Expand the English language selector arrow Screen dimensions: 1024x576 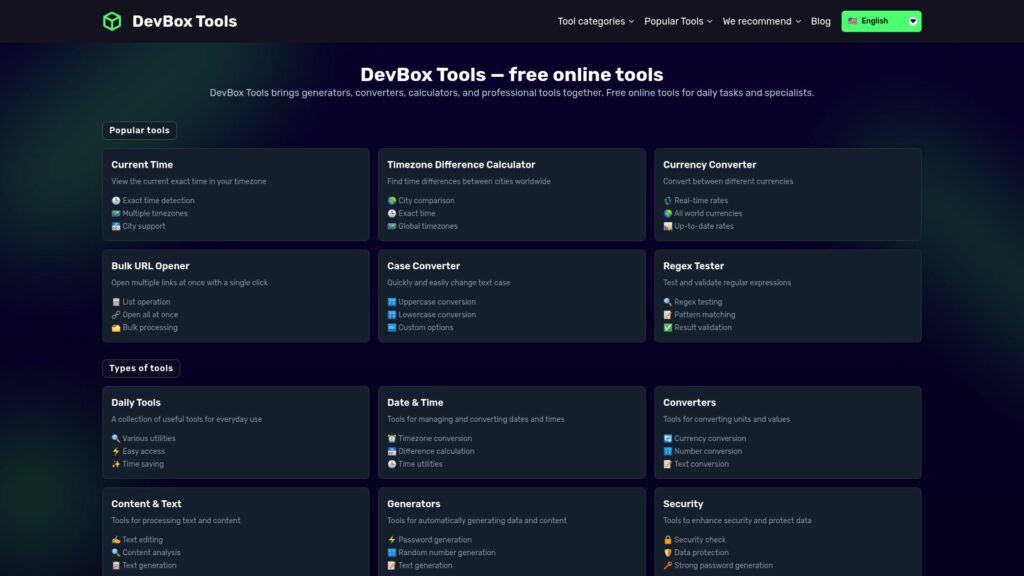coord(910,20)
